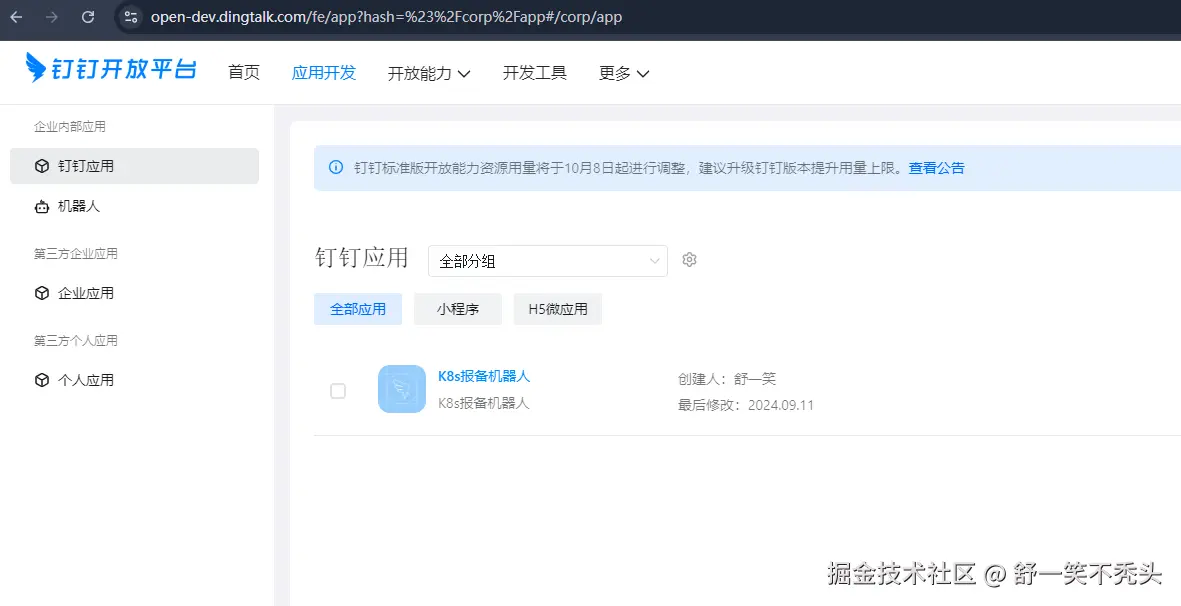Click the gray K8s报备机器人 description text

(x=484, y=403)
